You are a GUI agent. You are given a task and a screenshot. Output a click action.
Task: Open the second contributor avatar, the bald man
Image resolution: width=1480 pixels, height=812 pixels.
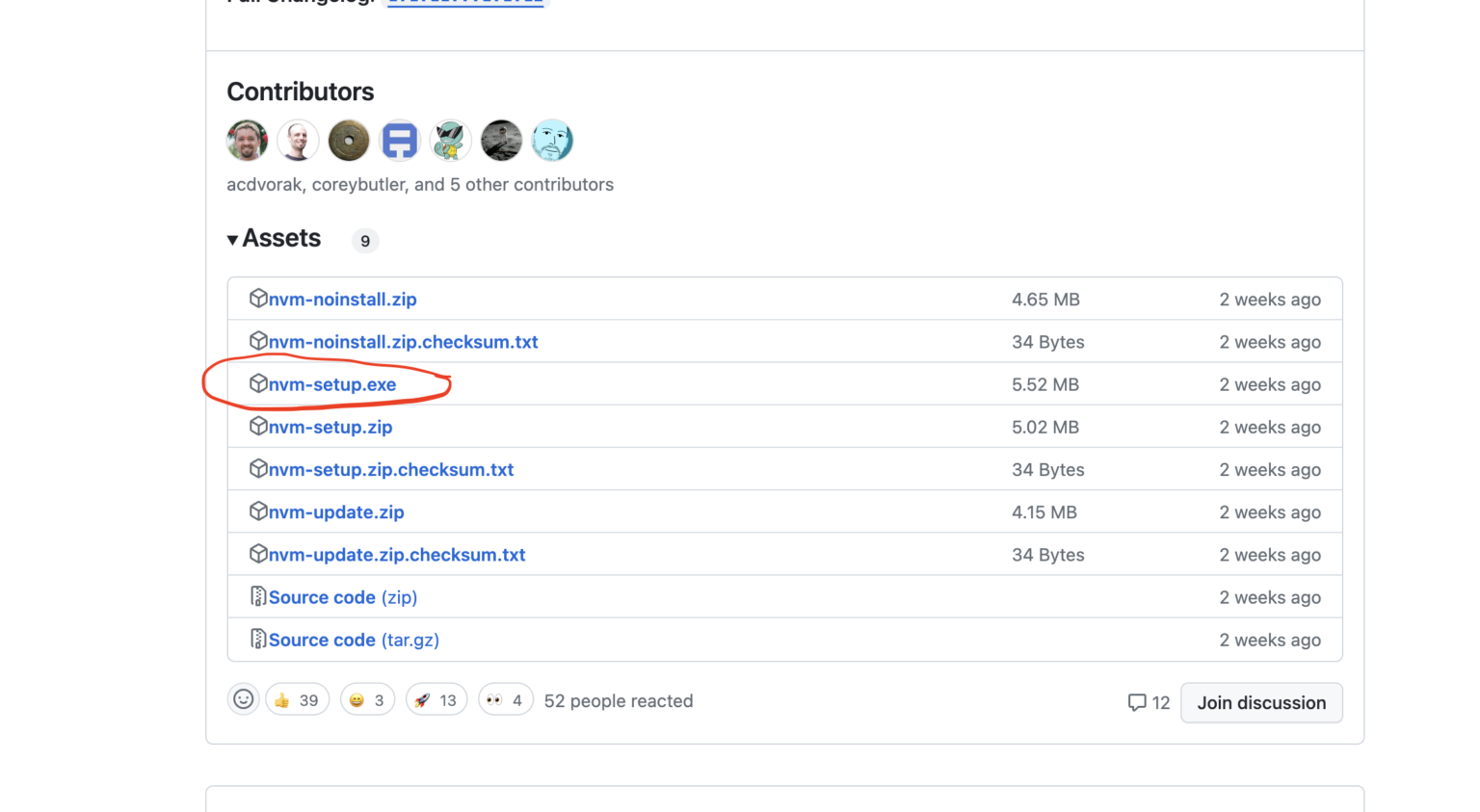point(298,141)
